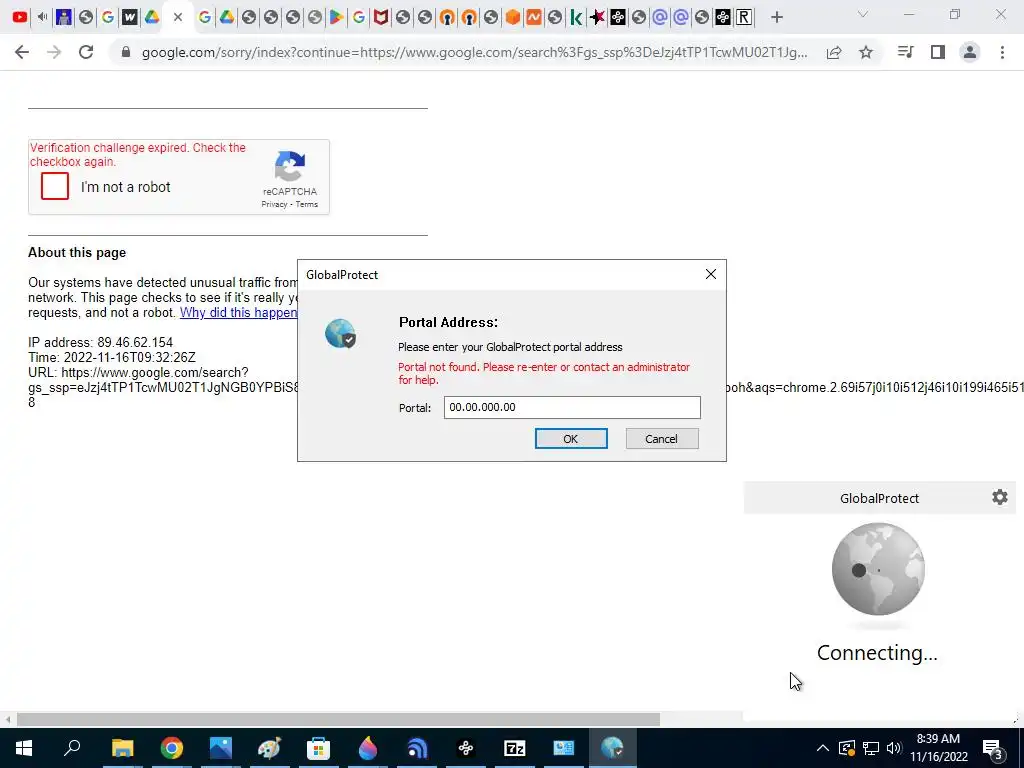The height and width of the screenshot is (768, 1024).
Task: Open File Explorer from the taskbar
Action: coord(122,748)
